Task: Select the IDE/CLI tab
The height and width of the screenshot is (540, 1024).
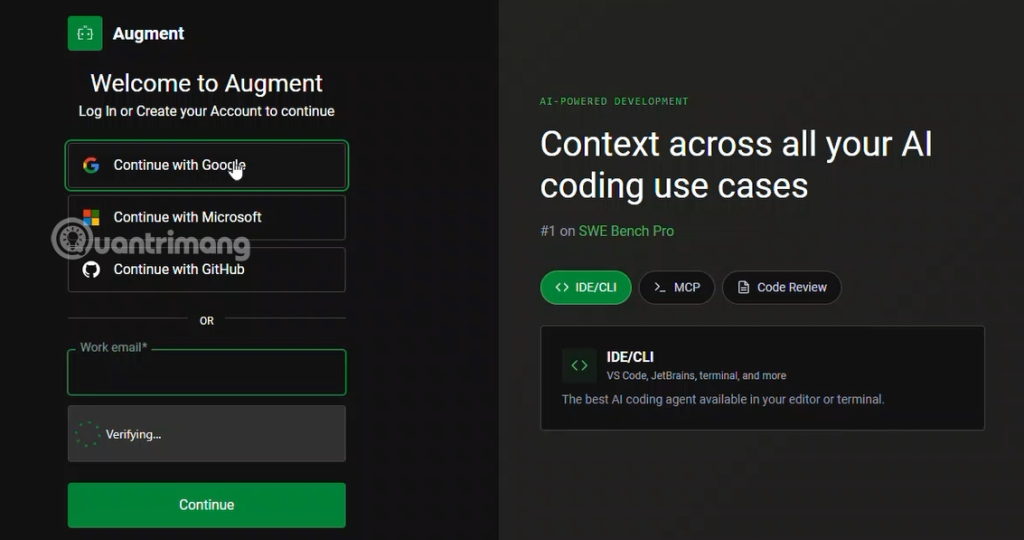Action: point(586,287)
